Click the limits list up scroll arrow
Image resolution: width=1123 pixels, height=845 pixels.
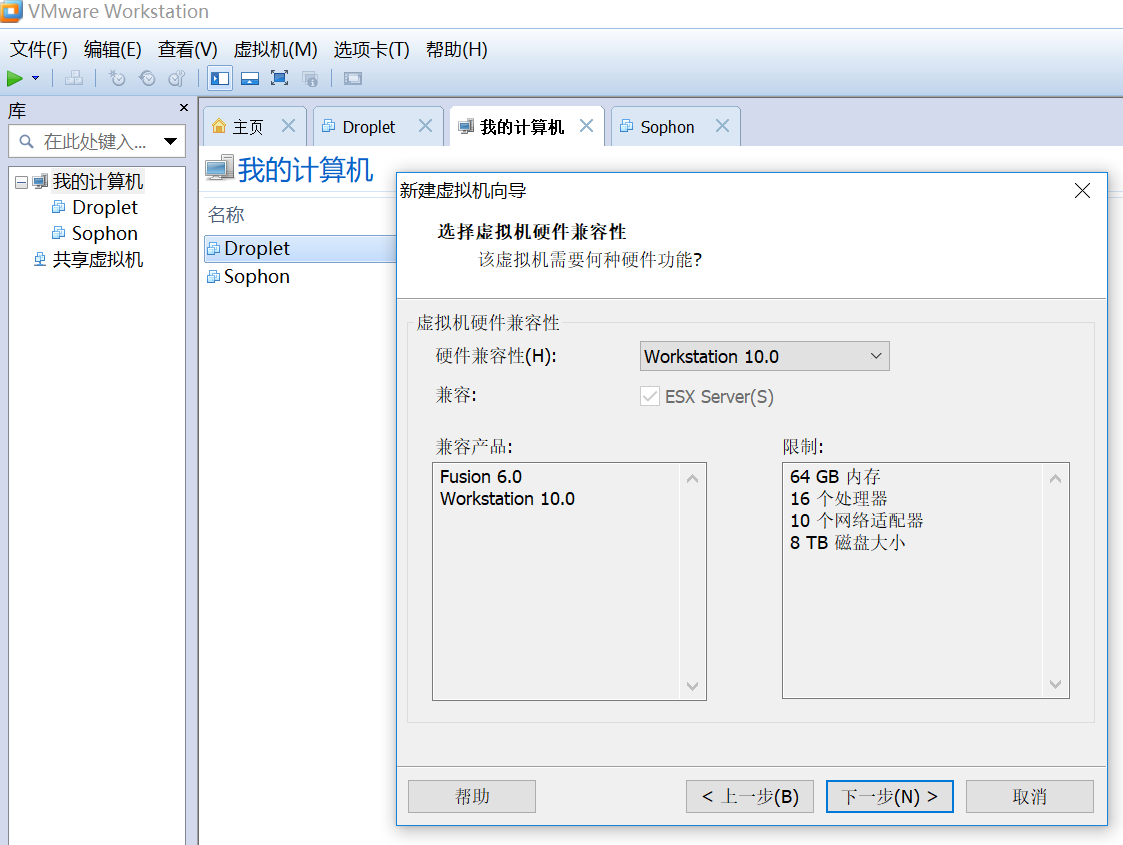click(1055, 478)
